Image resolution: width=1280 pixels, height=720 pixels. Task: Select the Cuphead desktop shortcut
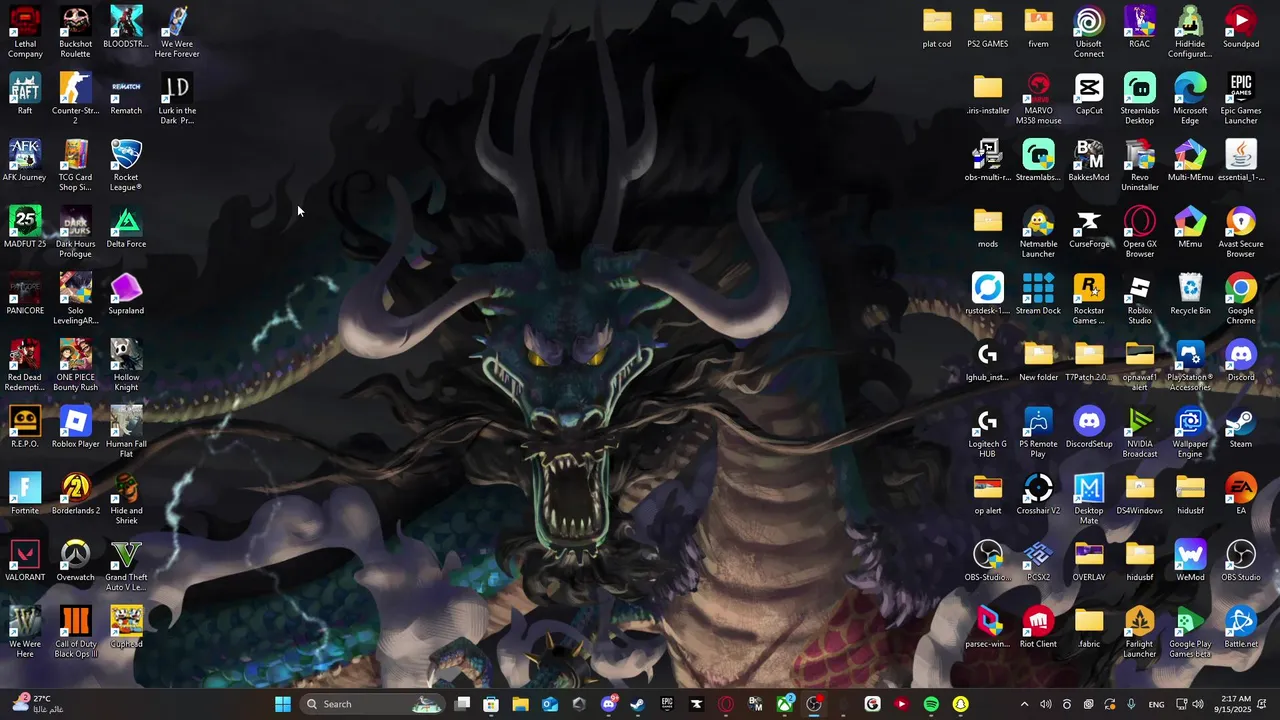(x=126, y=628)
